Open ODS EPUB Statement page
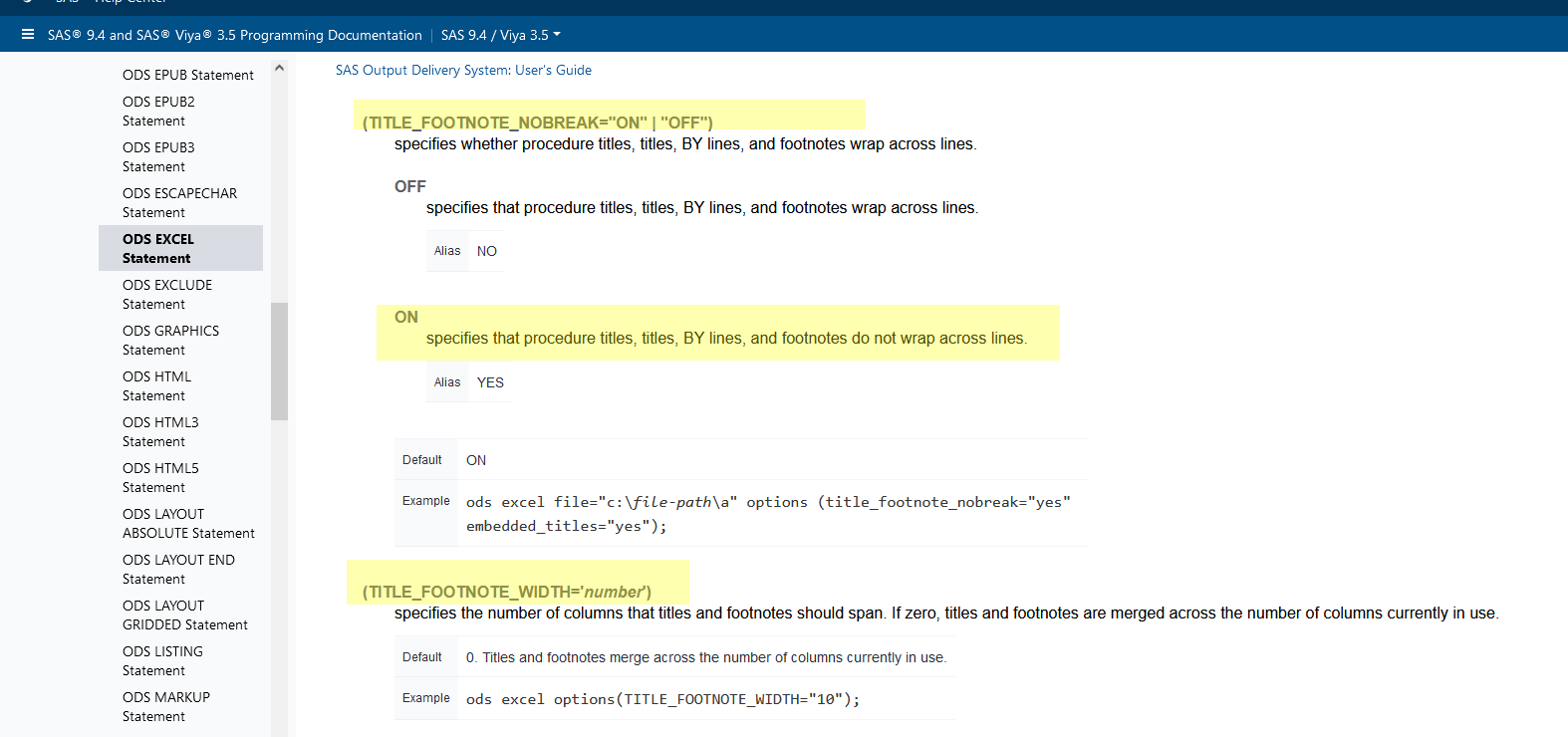The width and height of the screenshot is (1568, 737). (187, 75)
